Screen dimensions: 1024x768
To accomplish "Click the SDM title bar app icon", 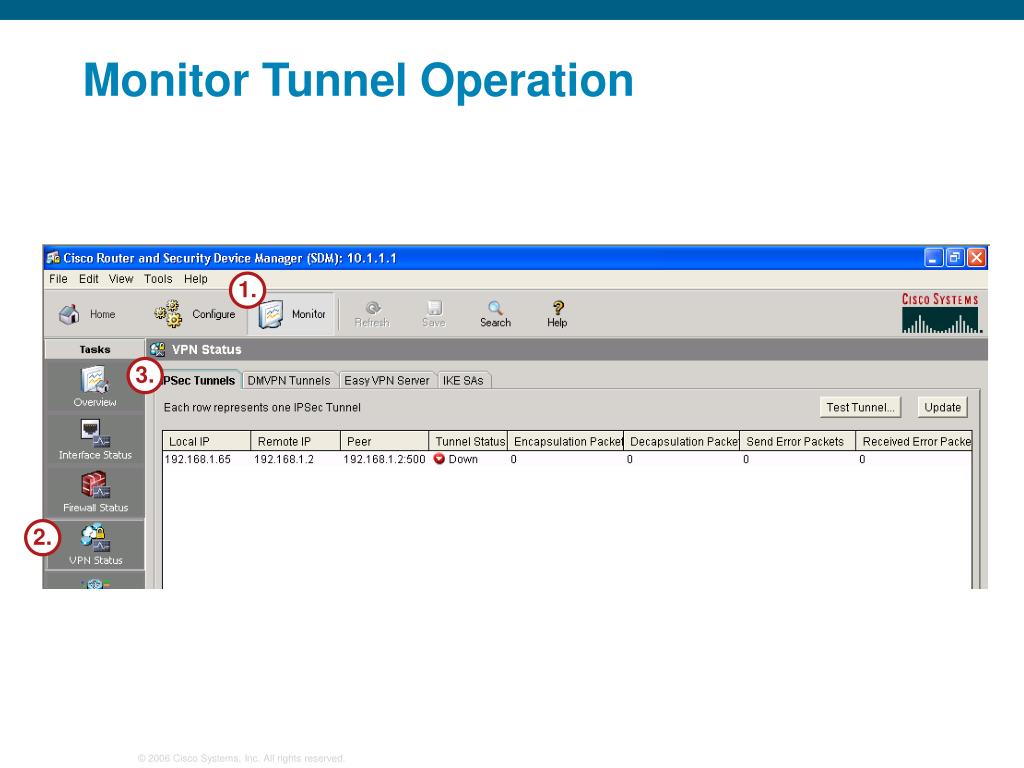I will point(53,257).
